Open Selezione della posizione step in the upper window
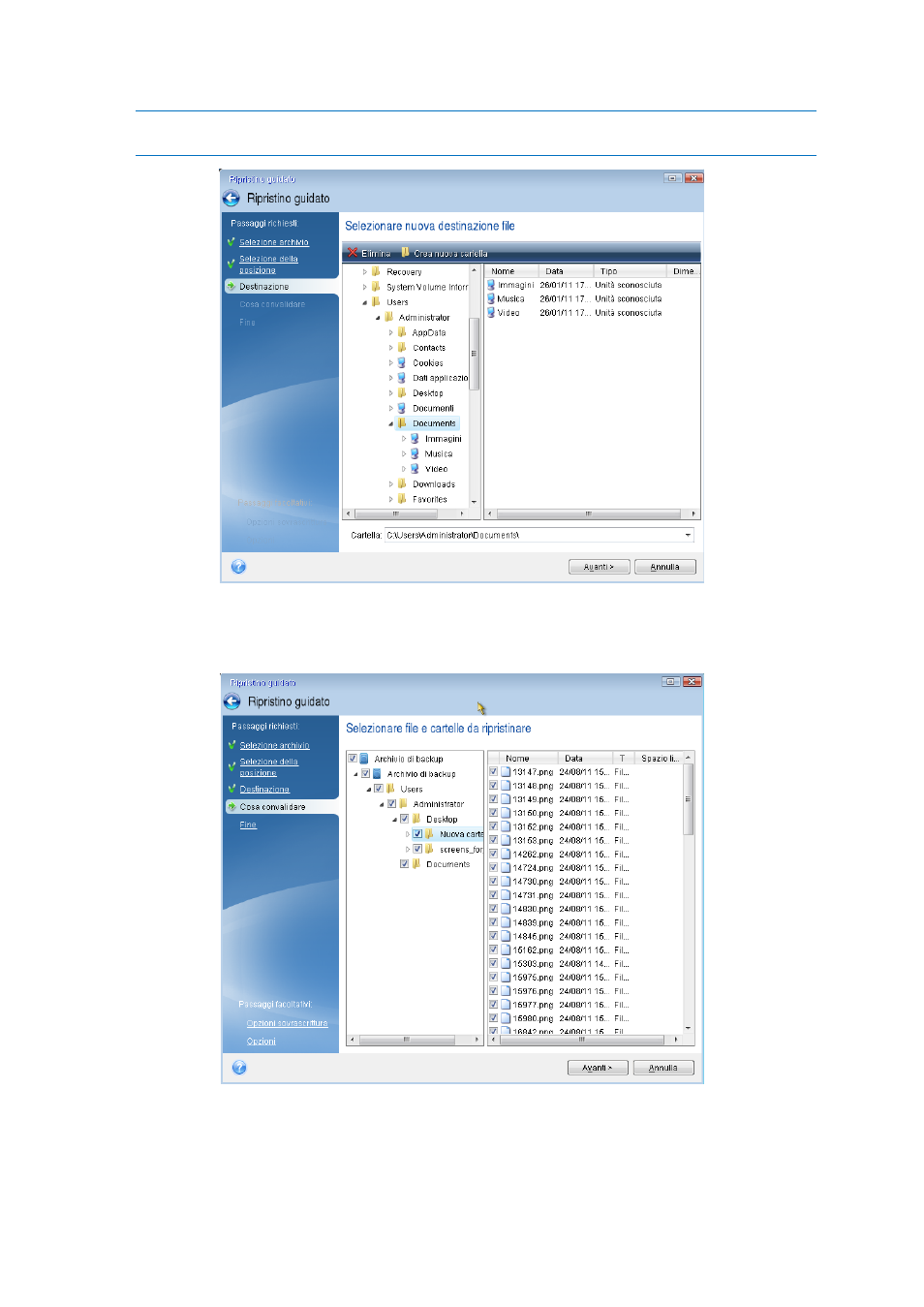The width and height of the screenshot is (924, 1307). (268, 265)
